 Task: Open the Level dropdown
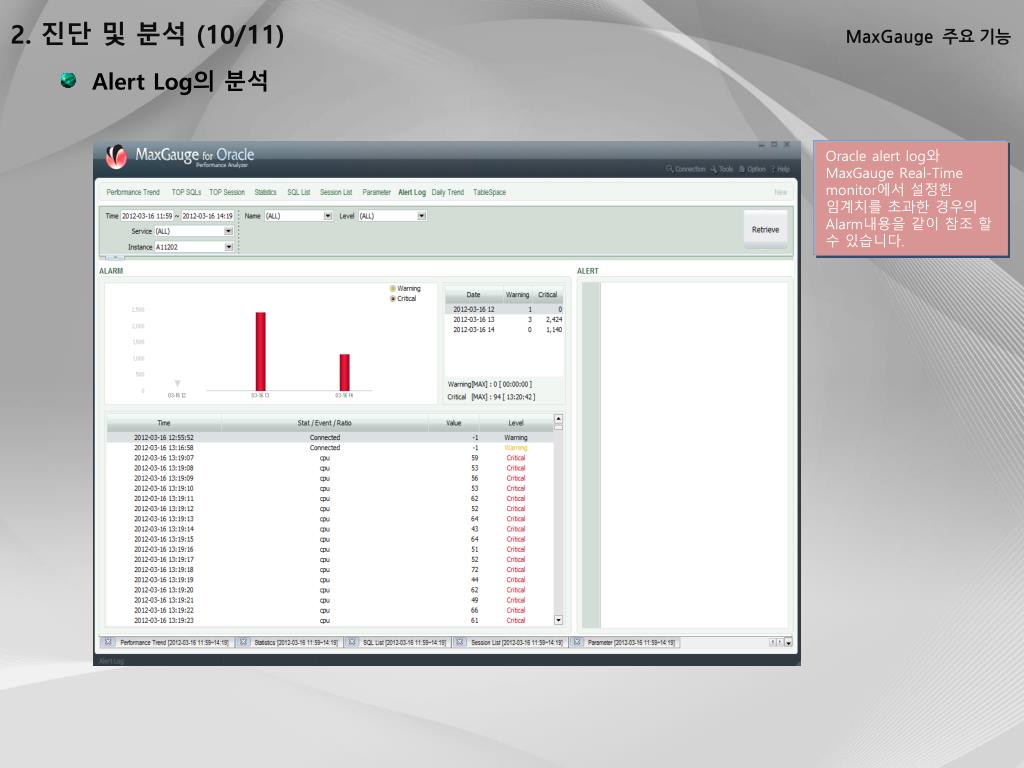click(422, 216)
